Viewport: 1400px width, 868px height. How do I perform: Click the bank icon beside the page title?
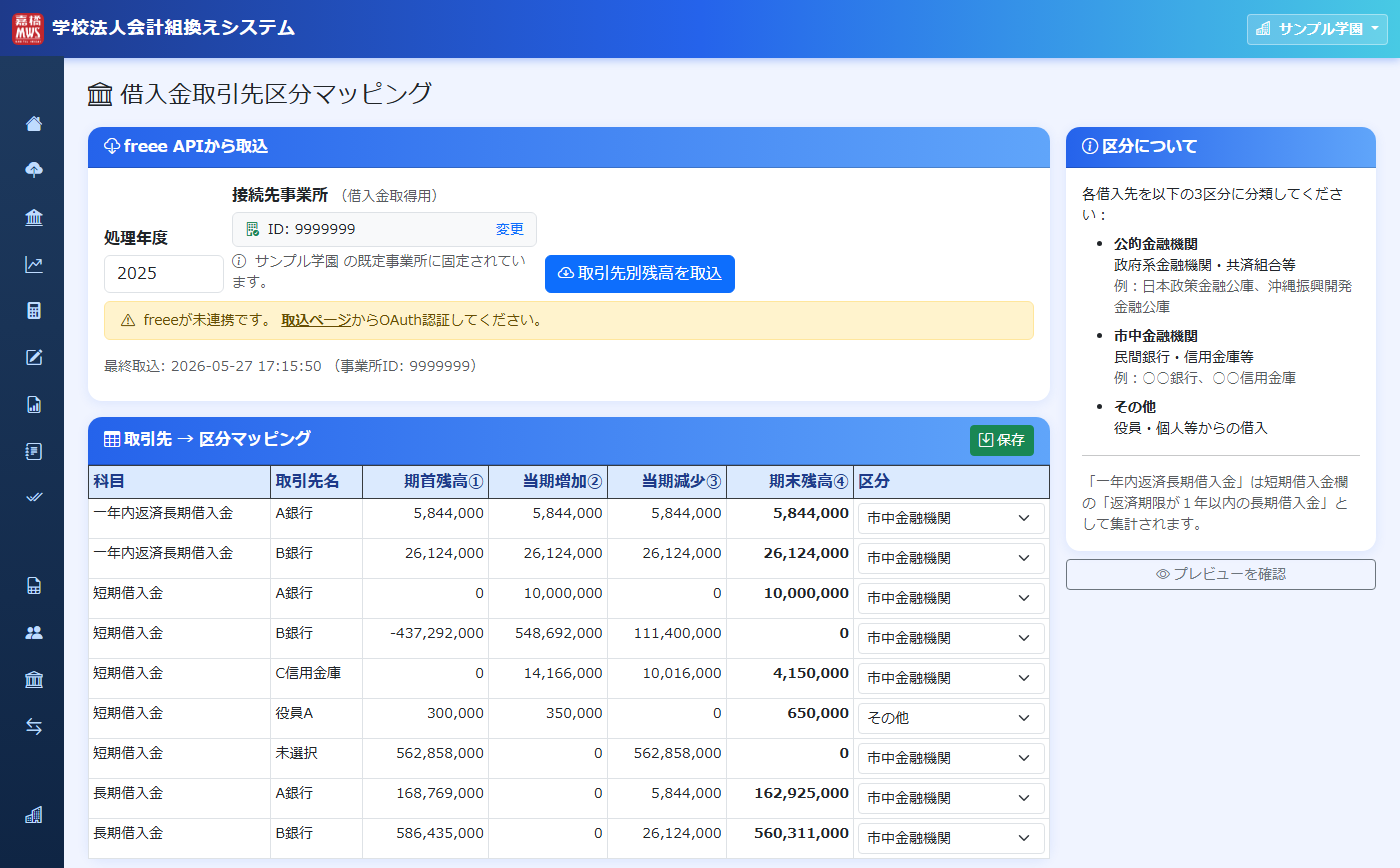tap(100, 95)
